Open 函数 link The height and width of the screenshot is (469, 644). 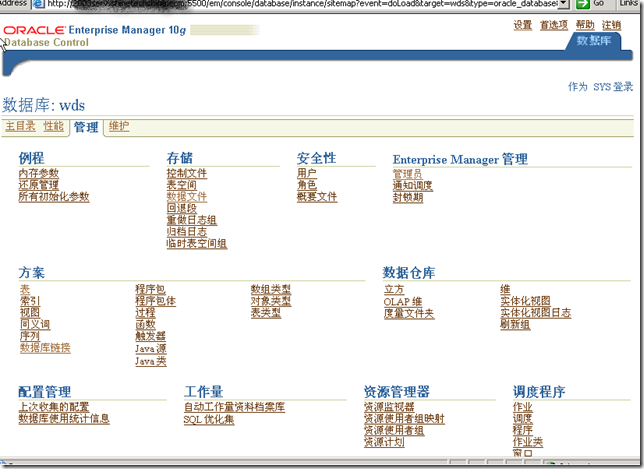tap(145, 324)
